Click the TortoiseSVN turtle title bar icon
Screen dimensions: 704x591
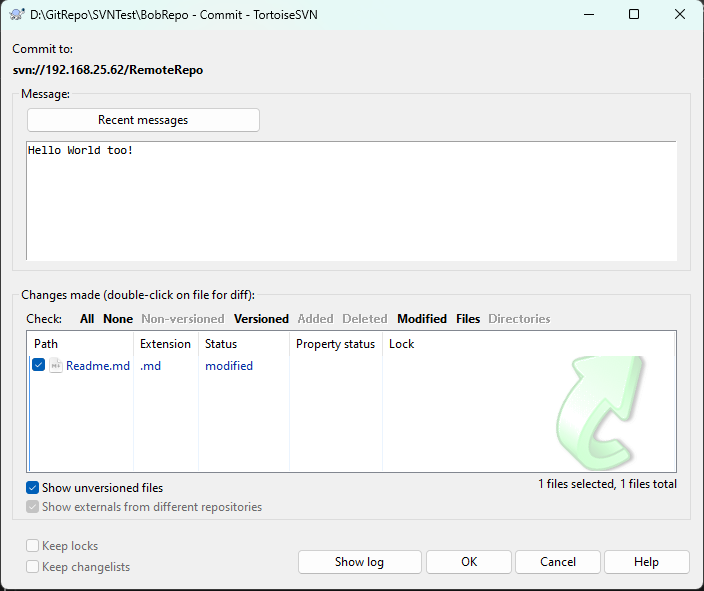(17, 14)
